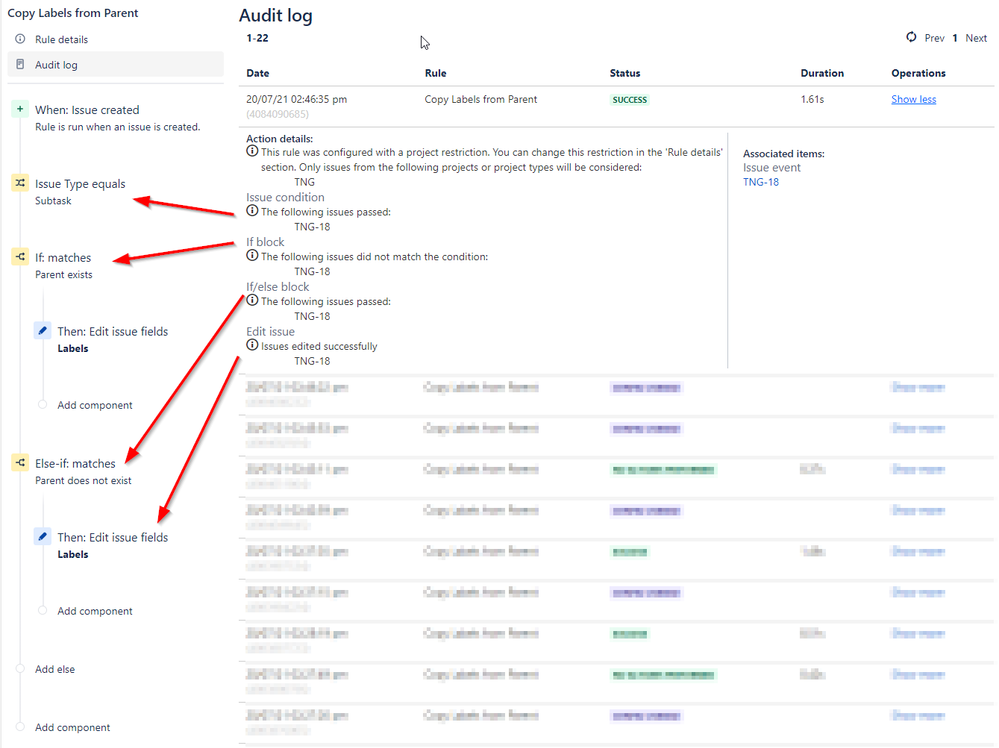The image size is (999, 748).
Task: Click the Else-if: matches branch icon
Action: (20, 463)
